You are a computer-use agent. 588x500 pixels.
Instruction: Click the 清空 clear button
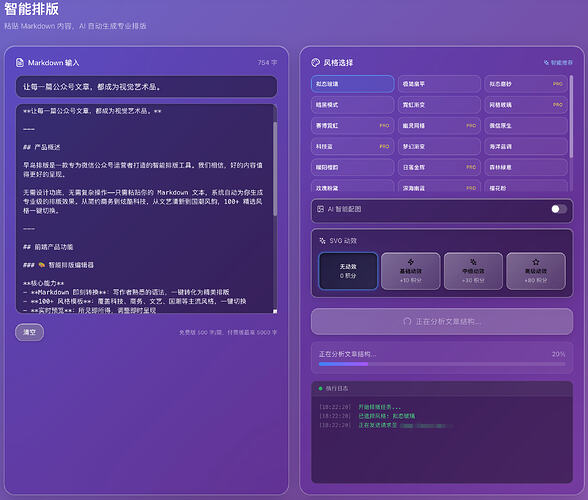pos(30,332)
